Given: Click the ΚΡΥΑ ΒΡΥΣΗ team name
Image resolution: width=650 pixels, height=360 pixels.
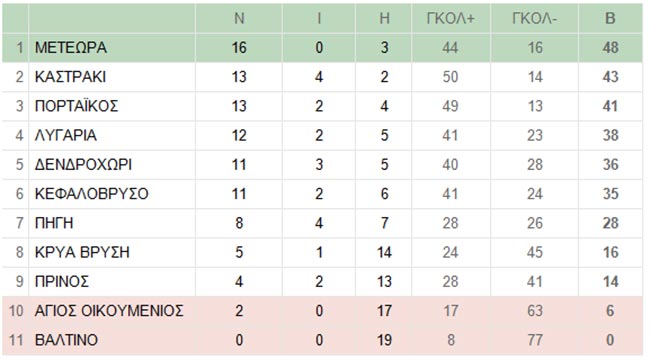Looking at the screenshot, I should point(82,253).
